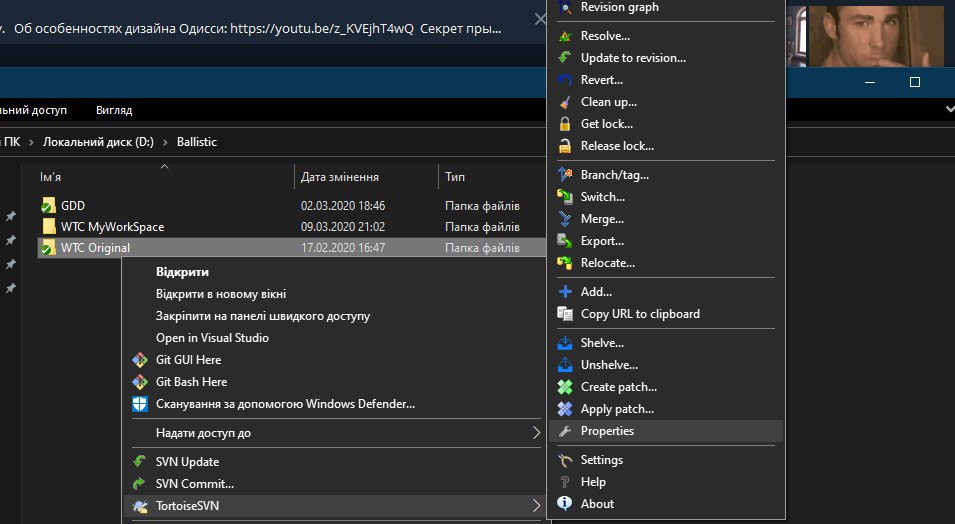This screenshot has height=524, width=955.
Task: Select Закріпити на панелі швидкого доступу
Action: (x=263, y=316)
